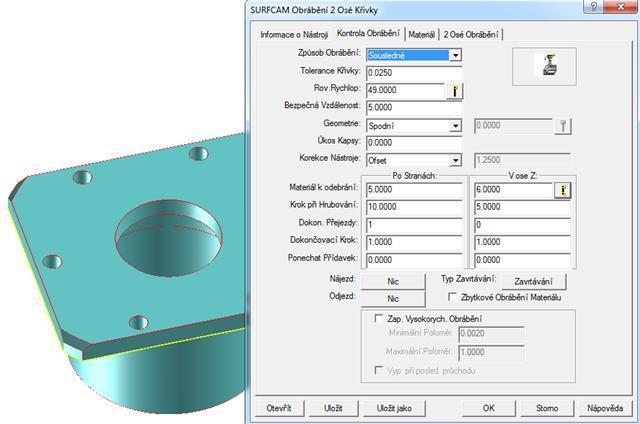640x424 pixels.
Task: Click the Po Stranách Ponechat Přídavek field
Action: click(414, 260)
